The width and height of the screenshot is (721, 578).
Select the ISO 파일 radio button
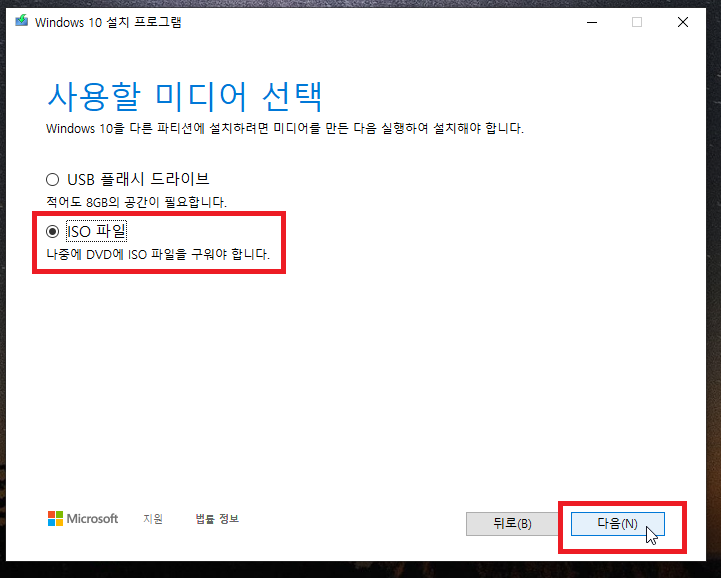52,231
